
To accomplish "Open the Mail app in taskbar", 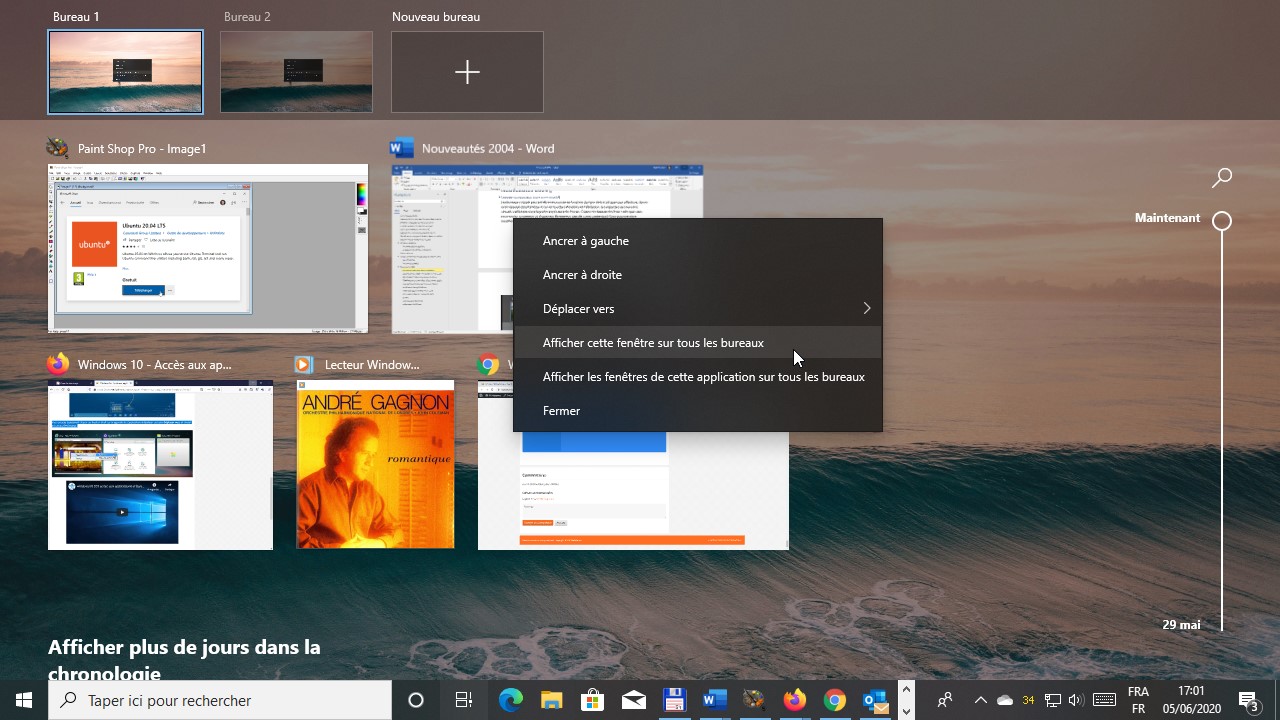I will 633,700.
